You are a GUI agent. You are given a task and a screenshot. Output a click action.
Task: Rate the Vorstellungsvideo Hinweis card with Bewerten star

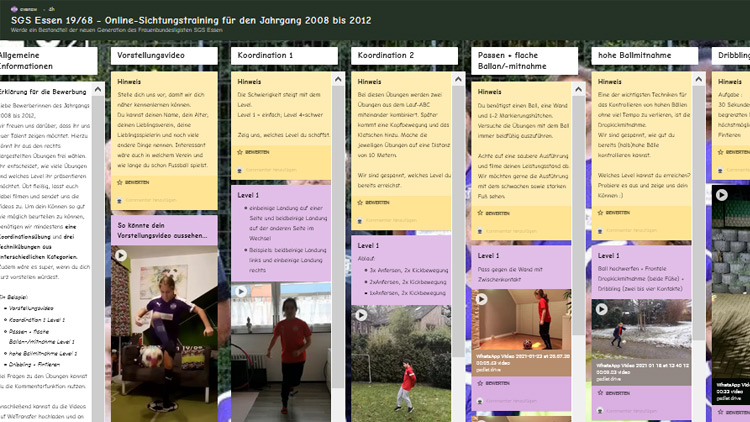click(120, 182)
